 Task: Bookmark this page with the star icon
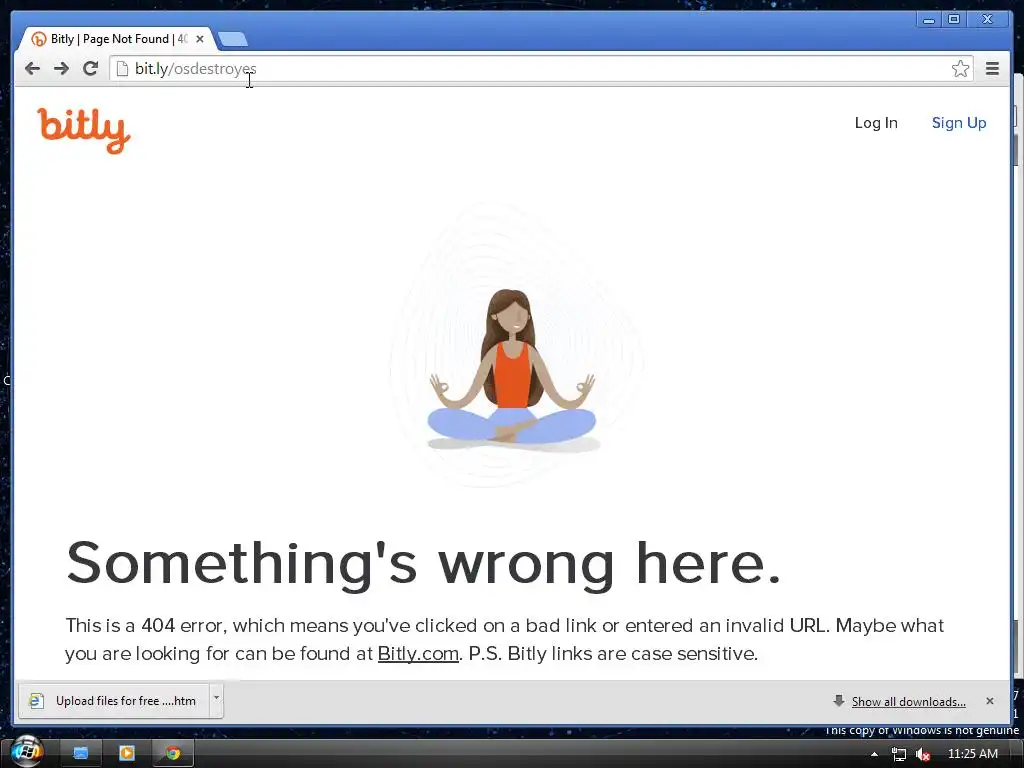[960, 69]
